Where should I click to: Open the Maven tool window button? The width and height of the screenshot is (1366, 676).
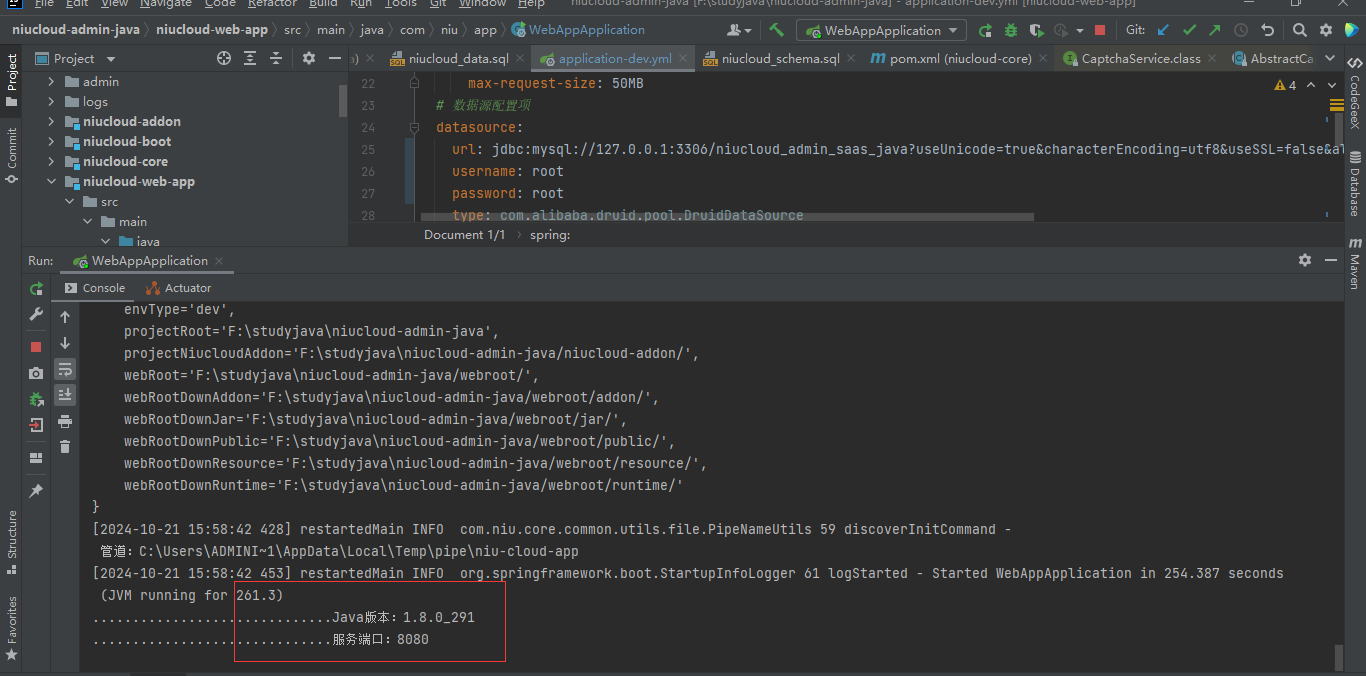coord(1355,263)
